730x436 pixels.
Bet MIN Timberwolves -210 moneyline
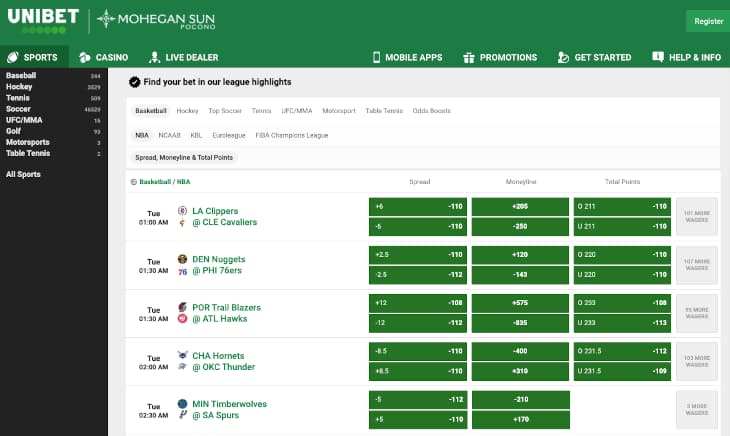tap(520, 400)
